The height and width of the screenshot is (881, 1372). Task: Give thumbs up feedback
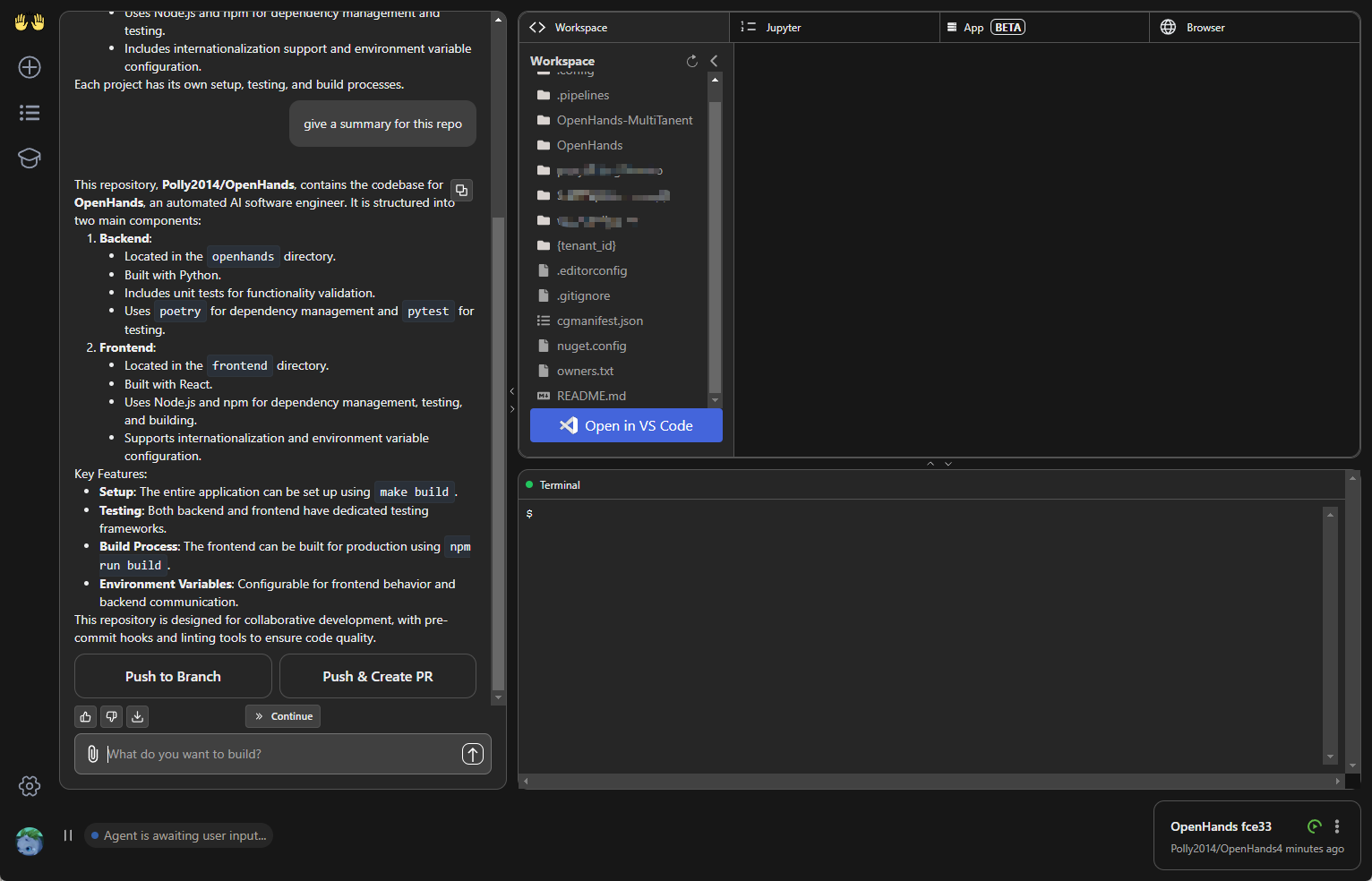[x=86, y=716]
